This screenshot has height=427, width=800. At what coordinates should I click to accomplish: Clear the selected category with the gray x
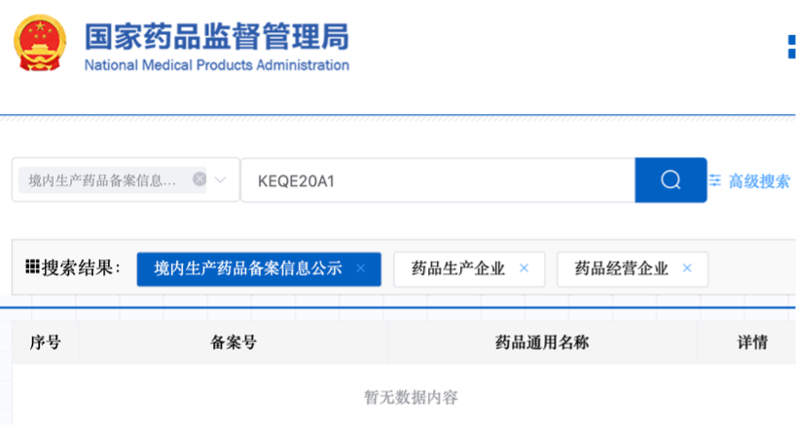click(x=199, y=179)
